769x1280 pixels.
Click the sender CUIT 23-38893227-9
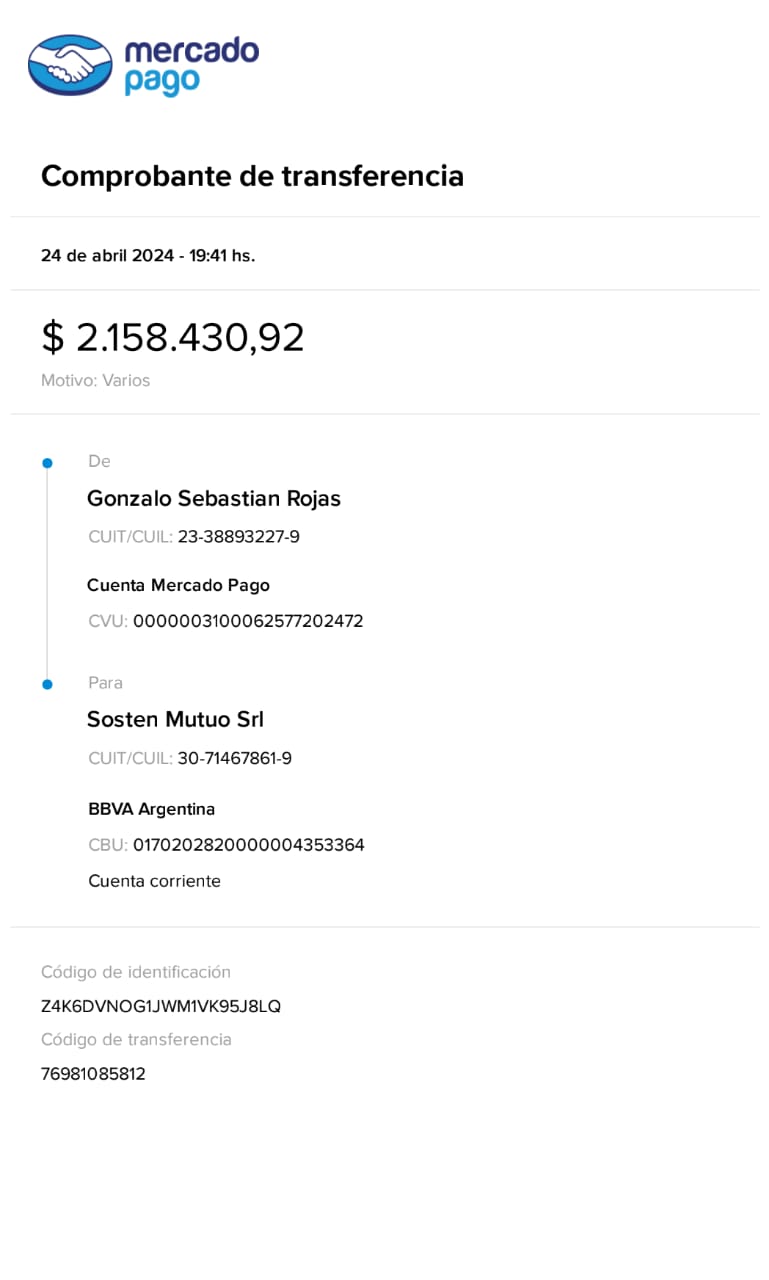point(238,537)
